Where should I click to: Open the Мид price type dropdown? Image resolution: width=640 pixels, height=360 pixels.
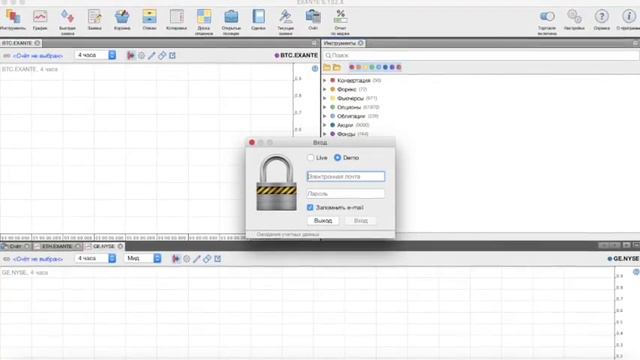(x=143, y=258)
